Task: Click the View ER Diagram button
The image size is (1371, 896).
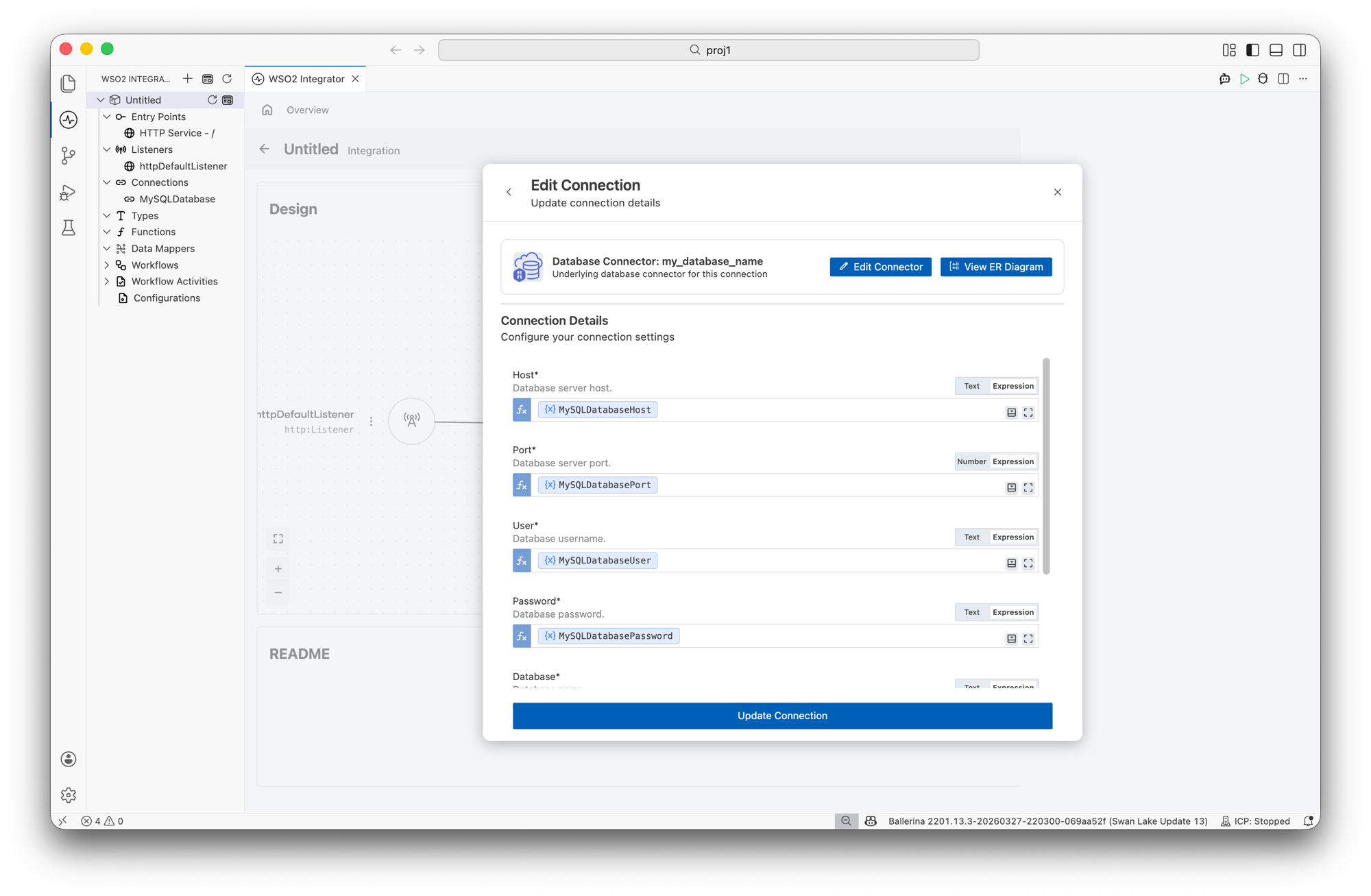Action: [x=996, y=267]
